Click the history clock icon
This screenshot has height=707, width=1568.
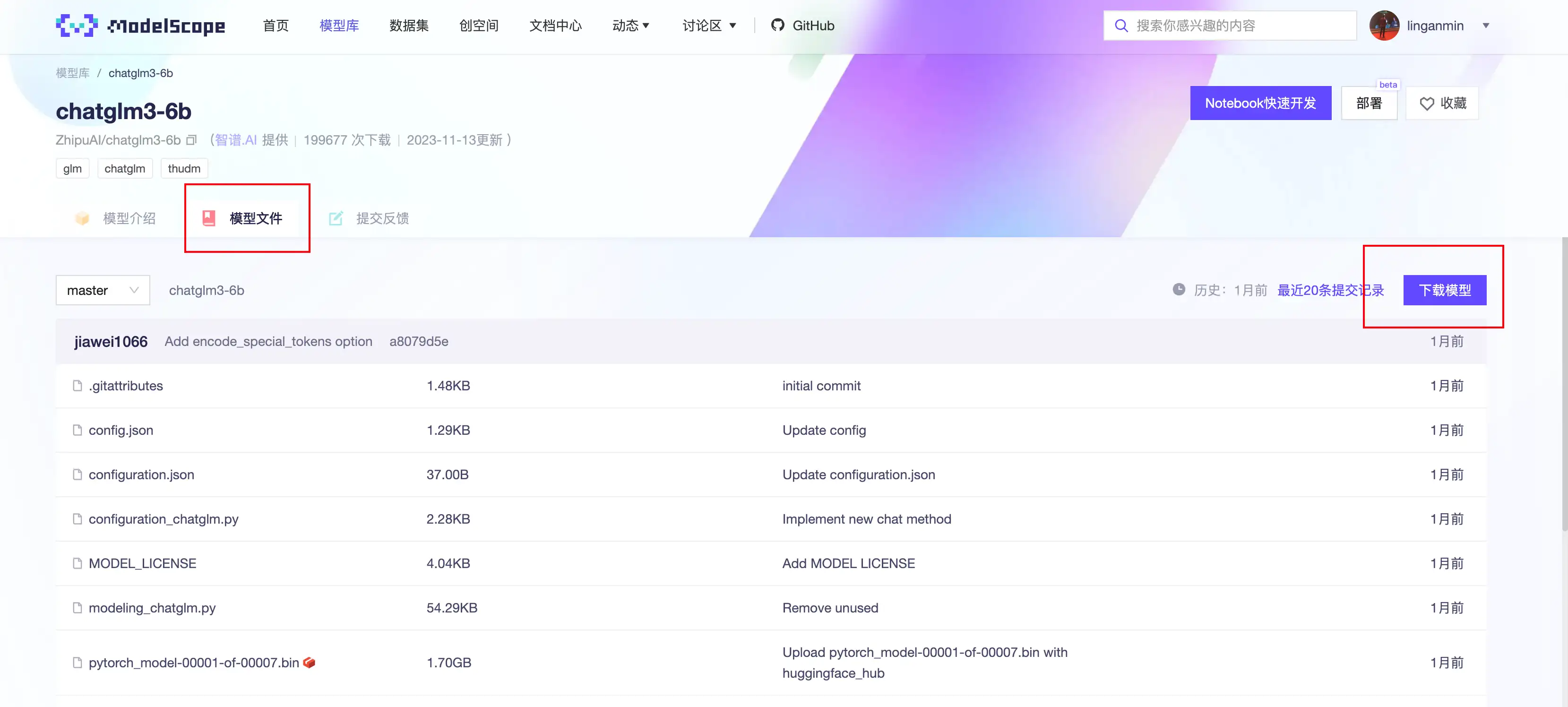click(1179, 290)
